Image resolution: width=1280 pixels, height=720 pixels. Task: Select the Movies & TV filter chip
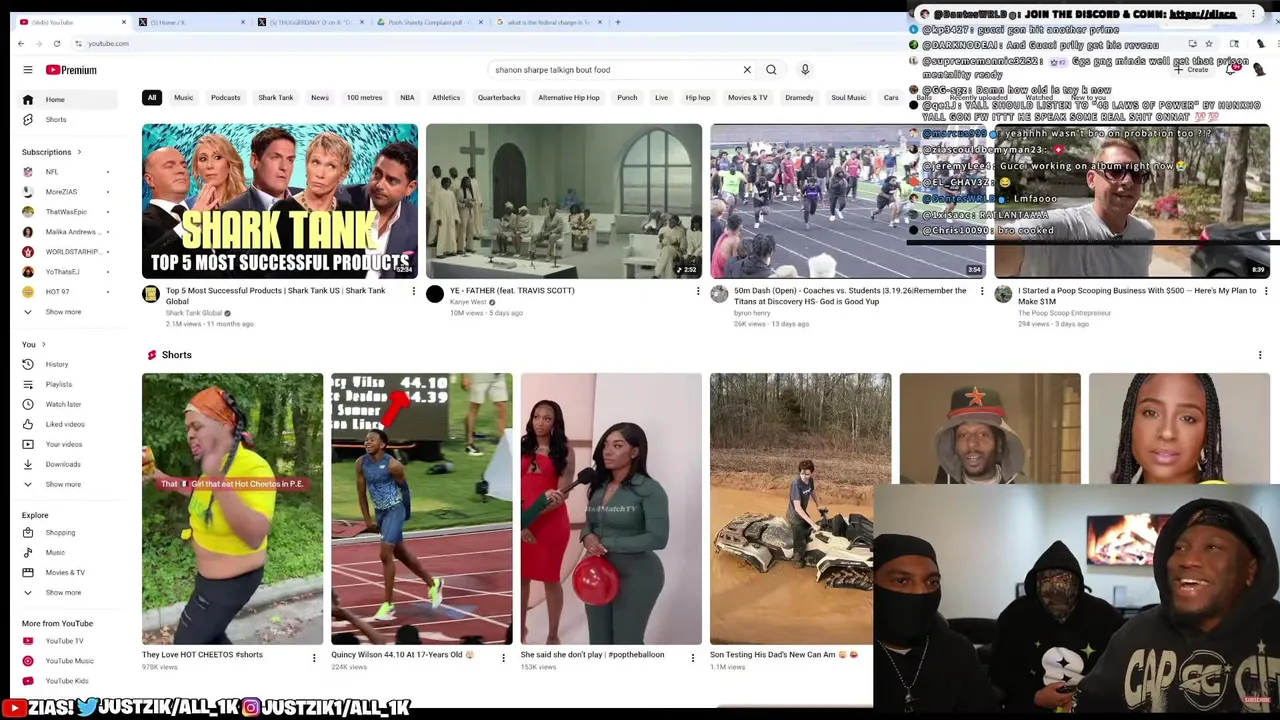[747, 97]
